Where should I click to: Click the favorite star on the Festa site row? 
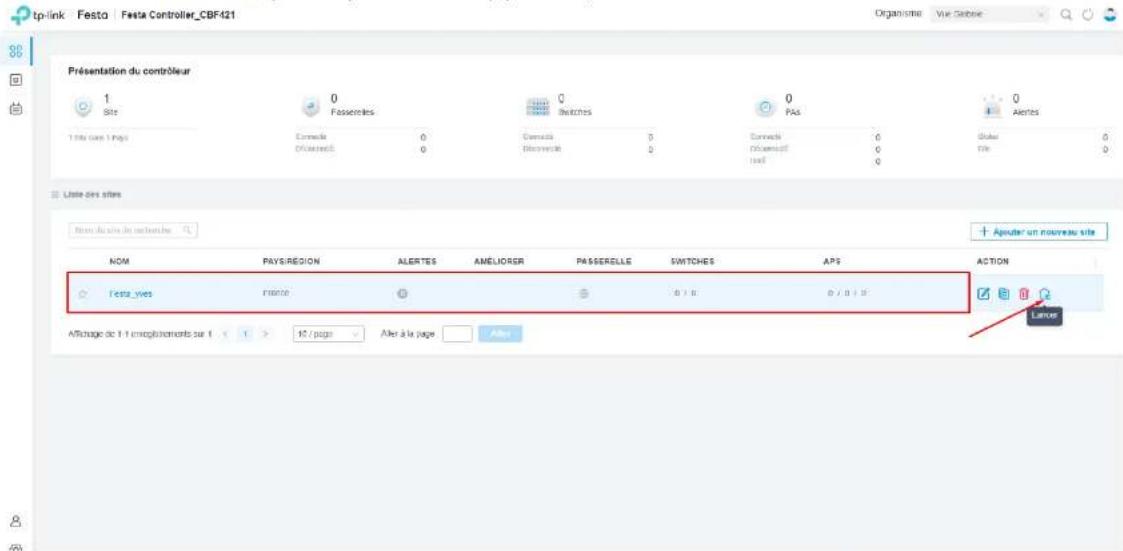click(83, 294)
